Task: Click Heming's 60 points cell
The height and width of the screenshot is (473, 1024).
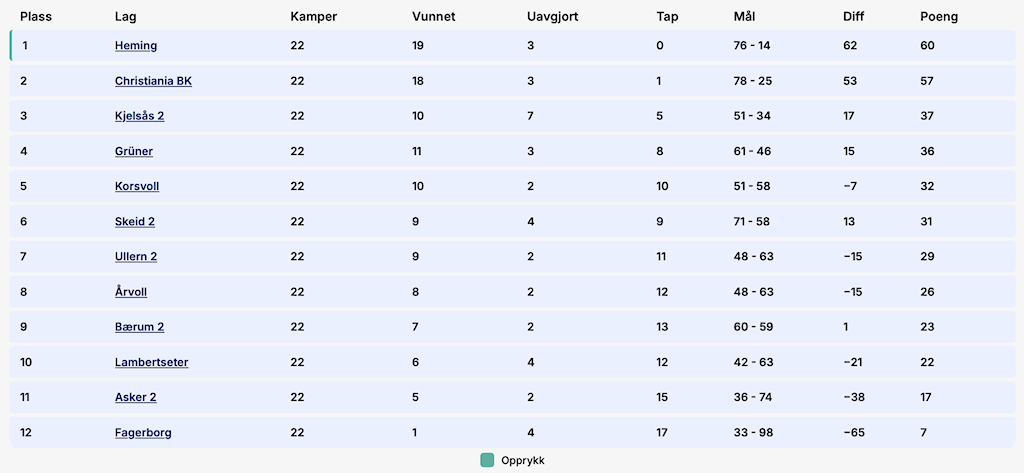Action: point(927,46)
